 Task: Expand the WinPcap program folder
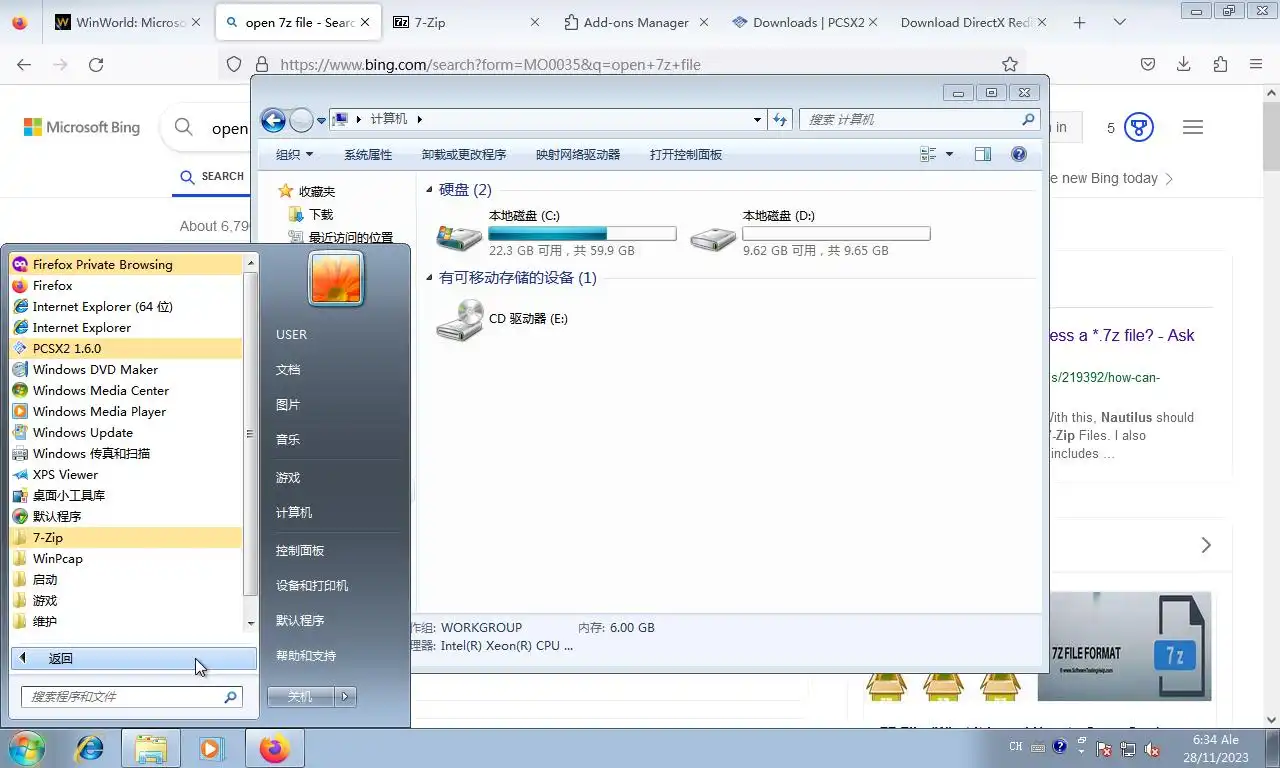coord(126,558)
